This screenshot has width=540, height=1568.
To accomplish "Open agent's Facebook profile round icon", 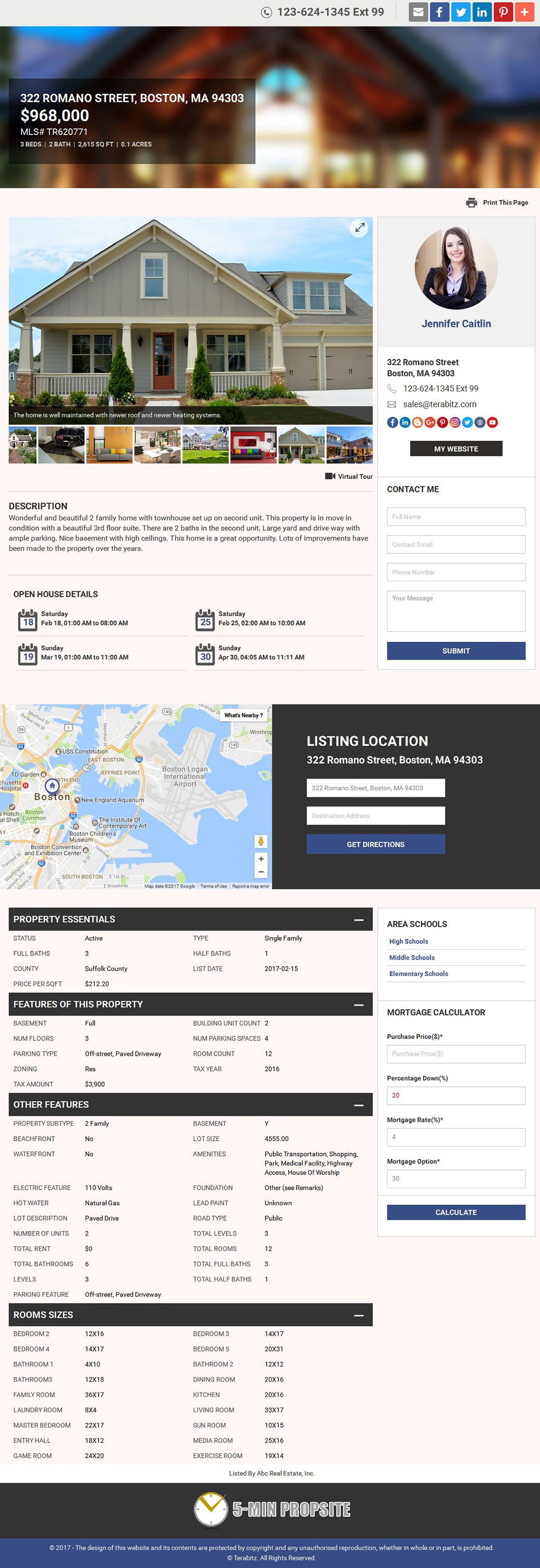I will (393, 423).
